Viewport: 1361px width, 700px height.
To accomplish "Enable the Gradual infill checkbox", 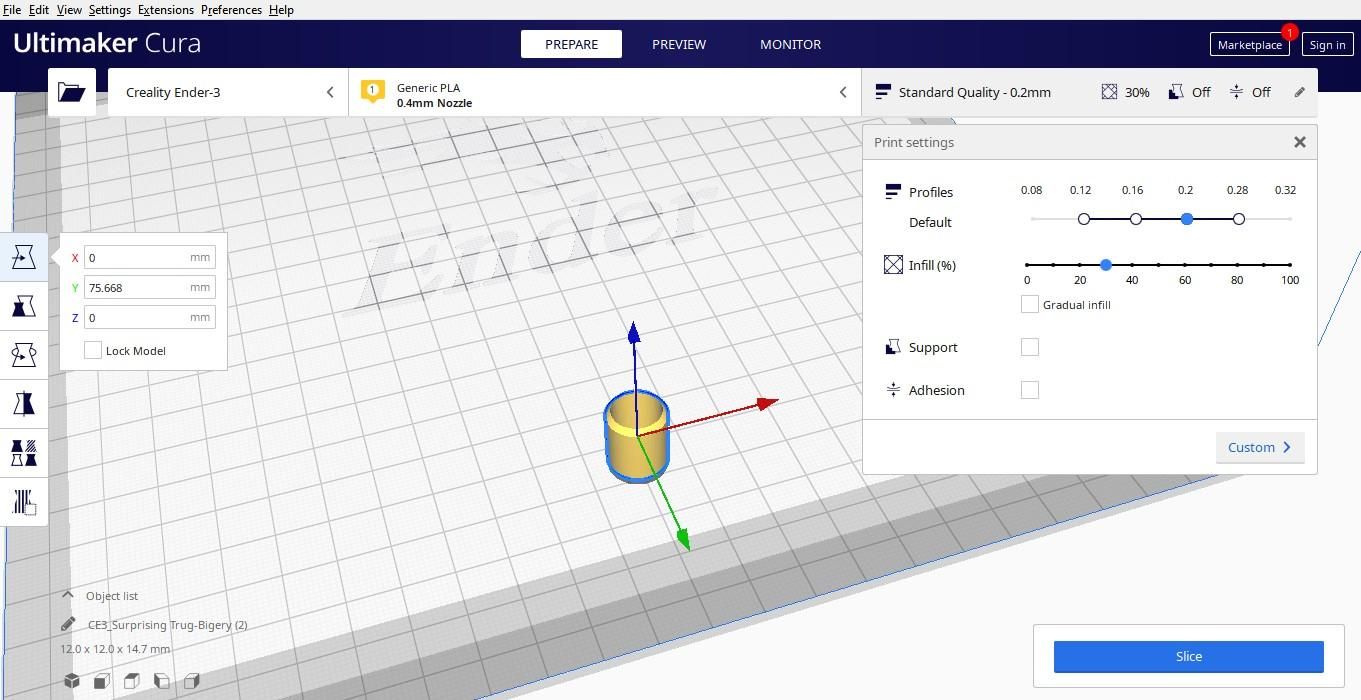I will pos(1029,304).
